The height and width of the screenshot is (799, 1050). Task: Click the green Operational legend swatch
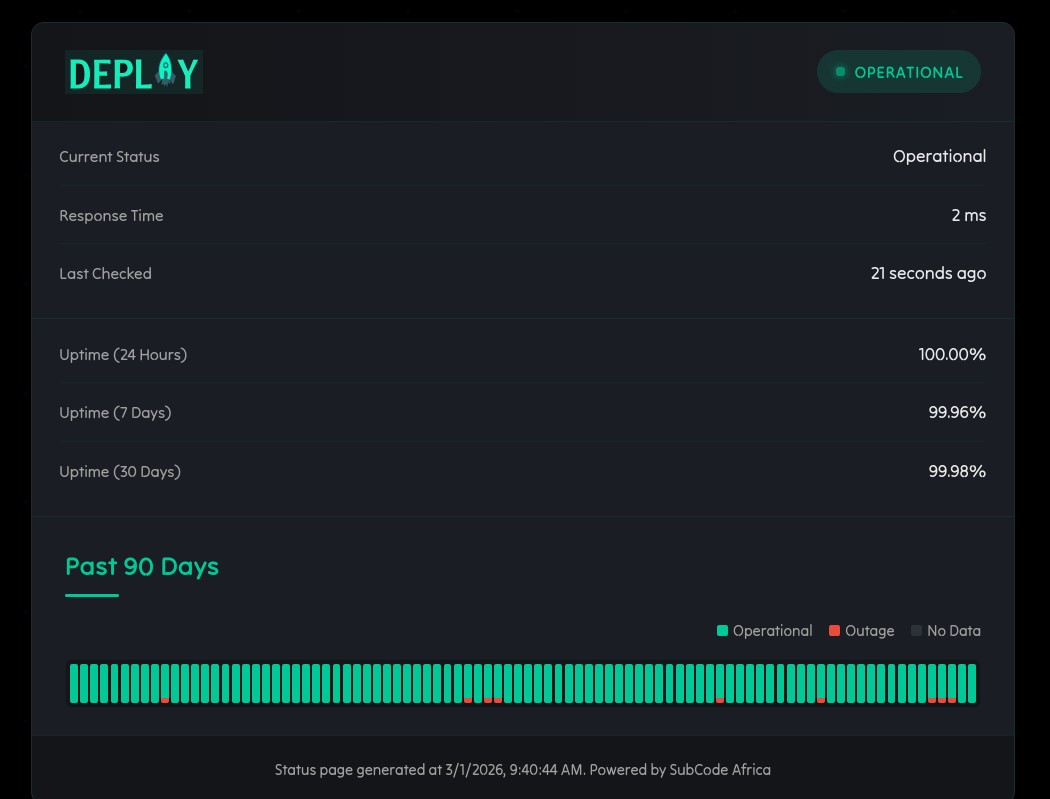click(x=722, y=630)
